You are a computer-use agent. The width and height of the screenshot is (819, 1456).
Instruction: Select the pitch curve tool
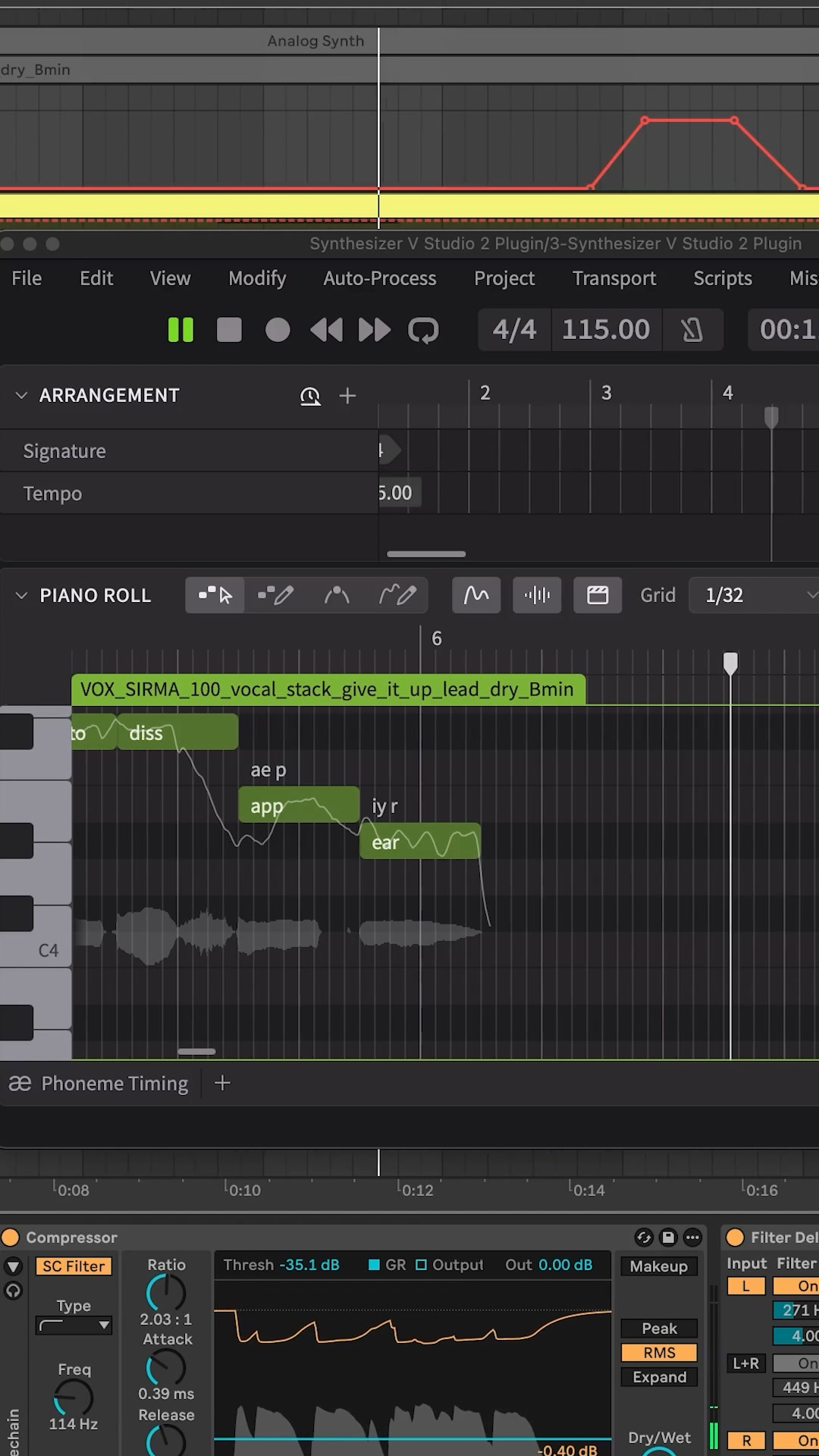(x=337, y=595)
